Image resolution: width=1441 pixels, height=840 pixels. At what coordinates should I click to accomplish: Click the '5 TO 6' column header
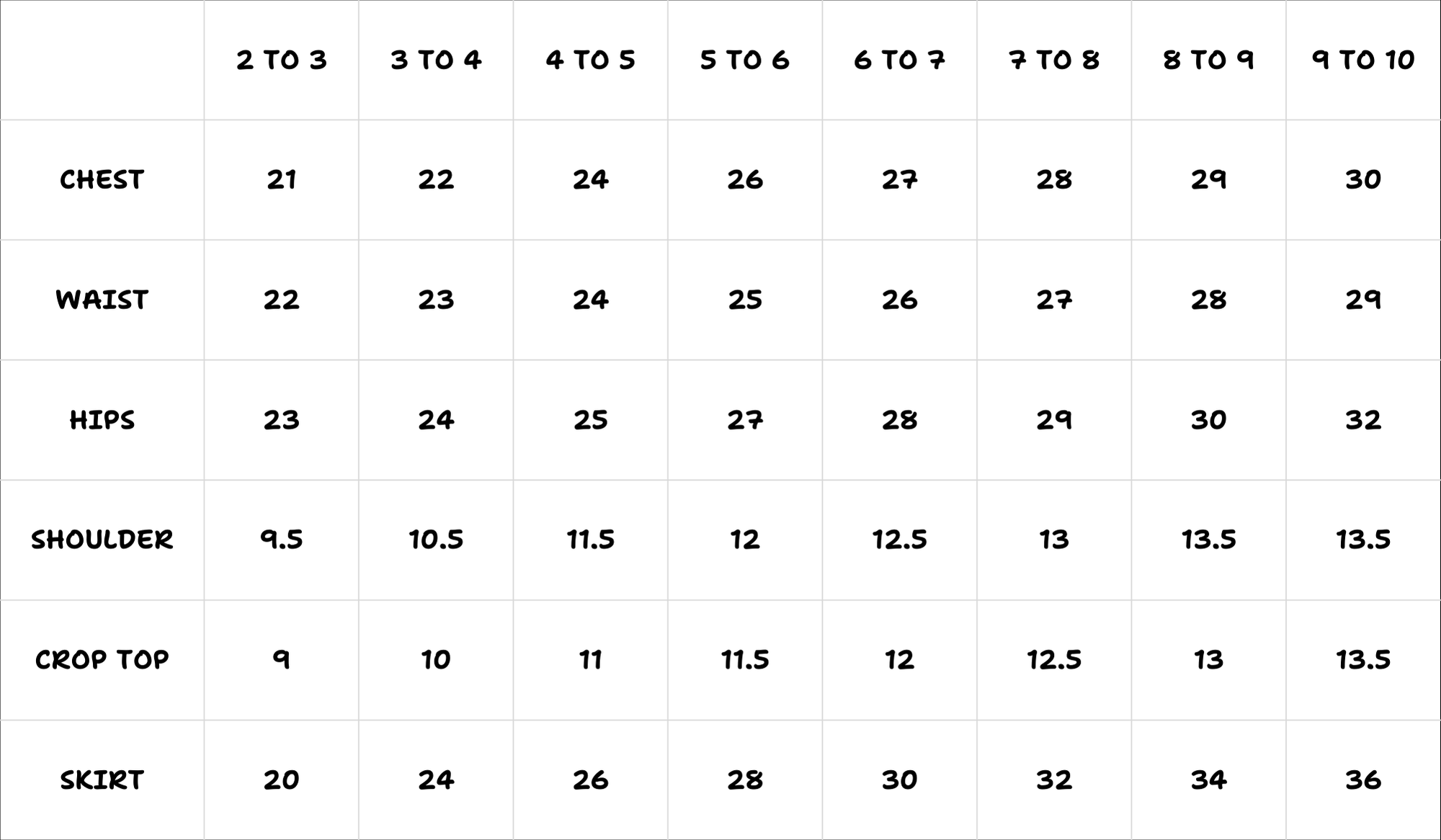point(745,60)
